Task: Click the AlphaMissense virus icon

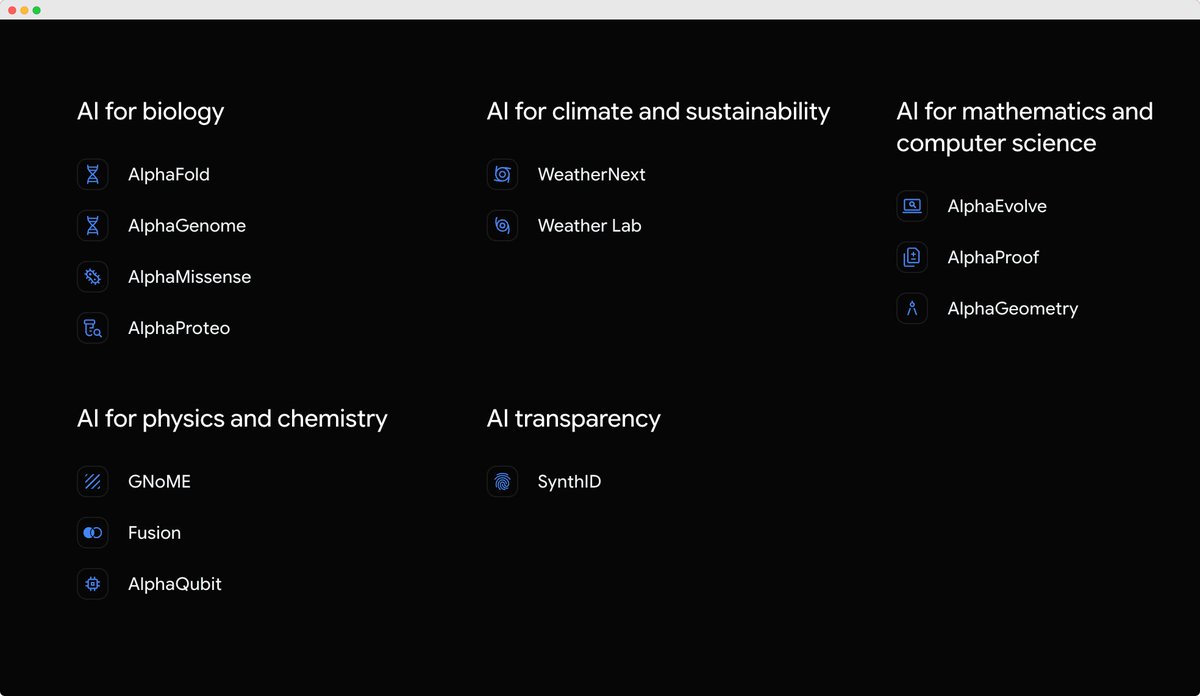Action: pyautogui.click(x=92, y=277)
